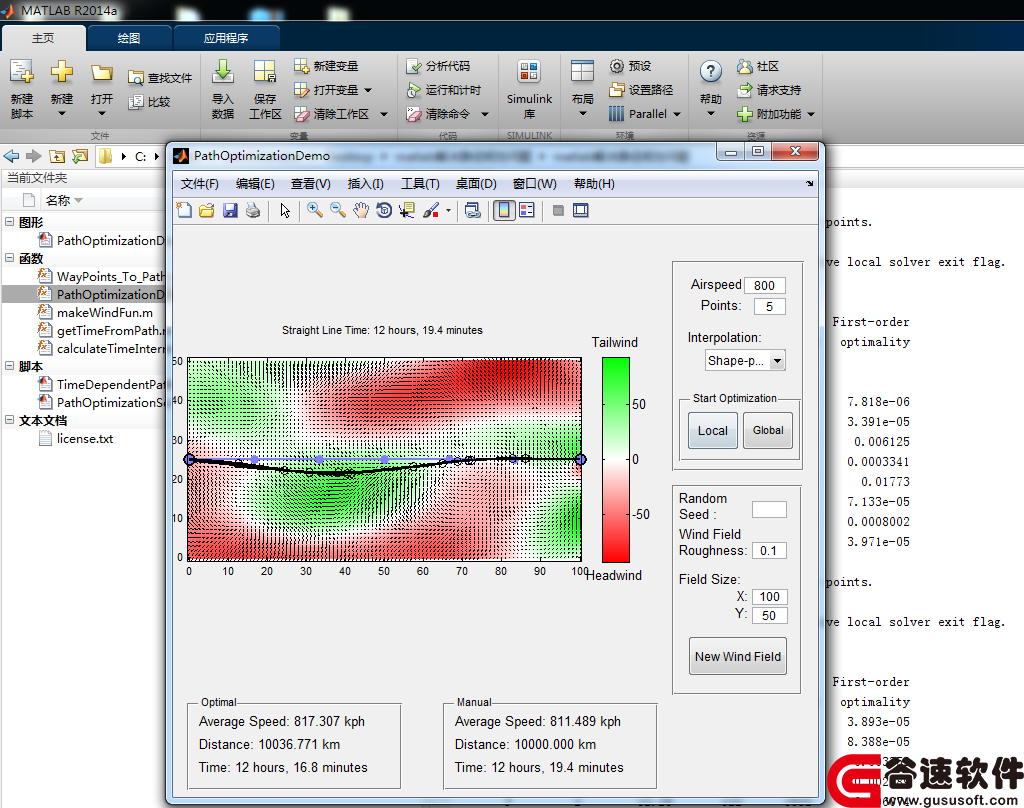The height and width of the screenshot is (808, 1024).
Task: Open the Parallel dropdown
Action: point(645,114)
